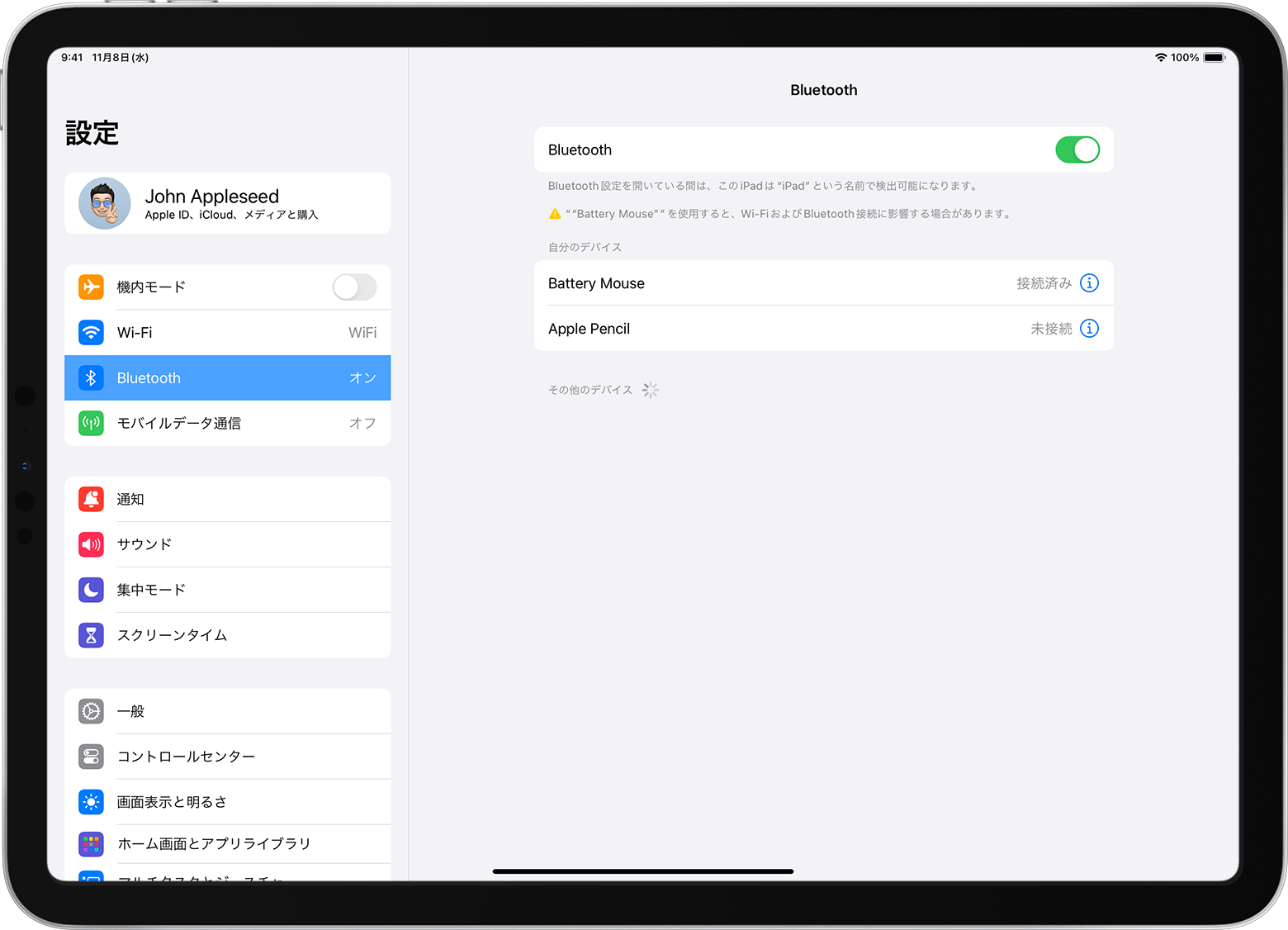Image resolution: width=1288 pixels, height=930 pixels.
Task: Tap the ホーム画面とアプリライブラリ icon
Action: pyautogui.click(x=91, y=843)
